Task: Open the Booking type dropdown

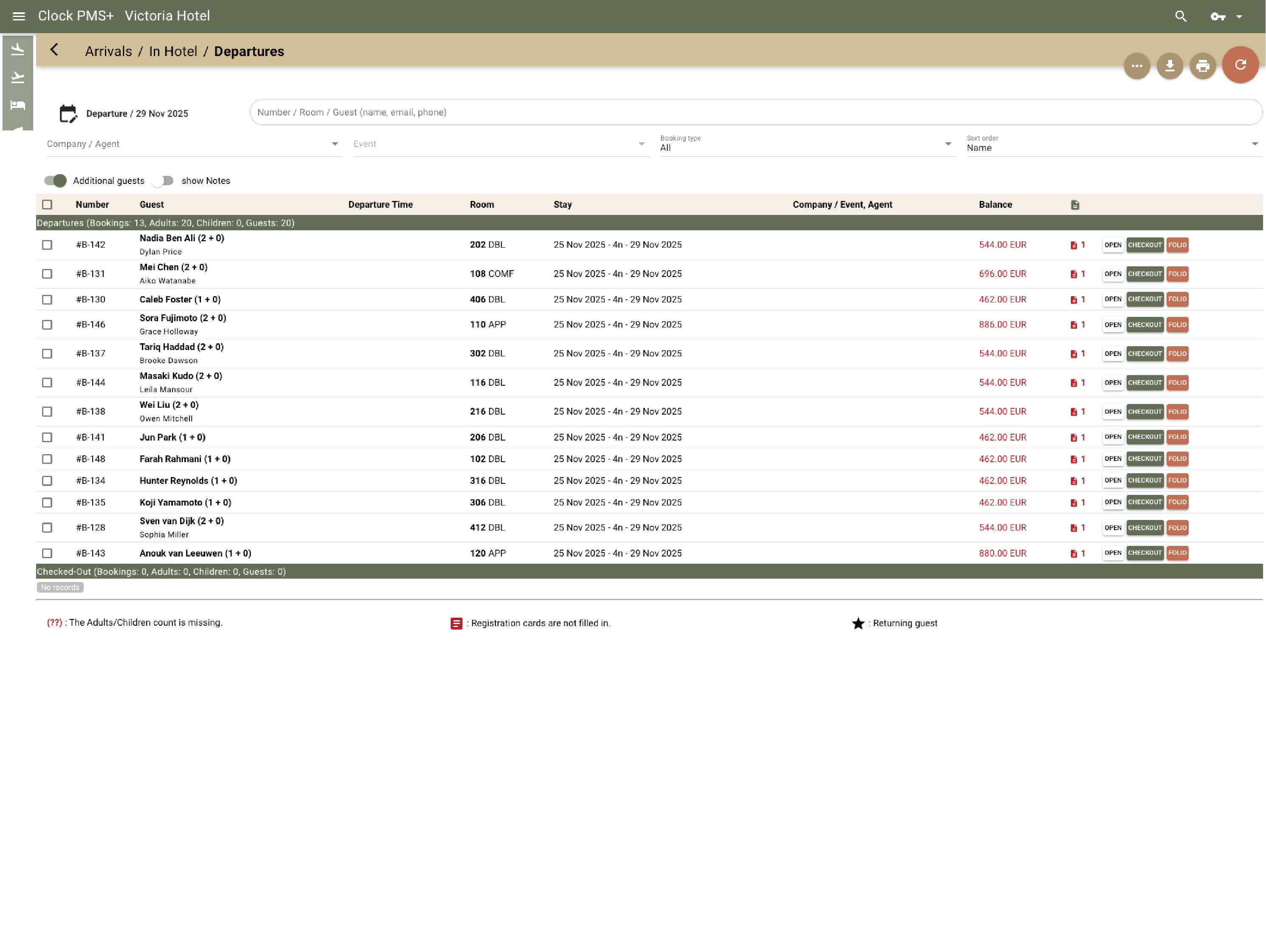Action: (947, 144)
